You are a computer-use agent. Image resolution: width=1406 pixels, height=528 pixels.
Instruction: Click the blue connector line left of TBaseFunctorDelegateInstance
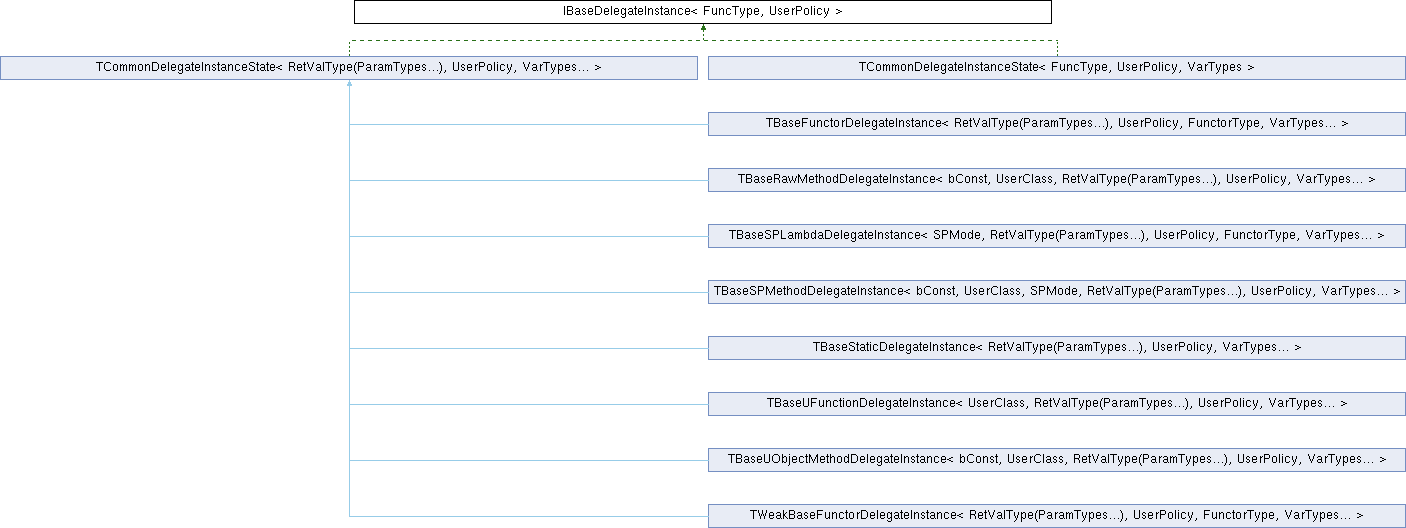point(528,125)
